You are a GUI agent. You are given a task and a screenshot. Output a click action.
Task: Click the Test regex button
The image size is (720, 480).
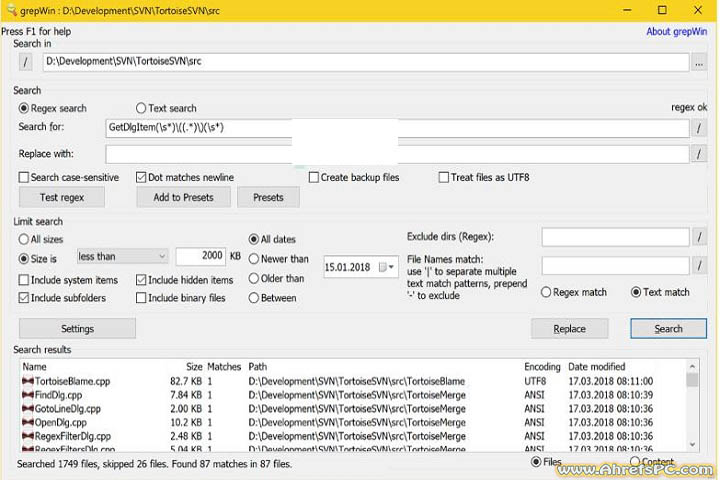tap(62, 198)
